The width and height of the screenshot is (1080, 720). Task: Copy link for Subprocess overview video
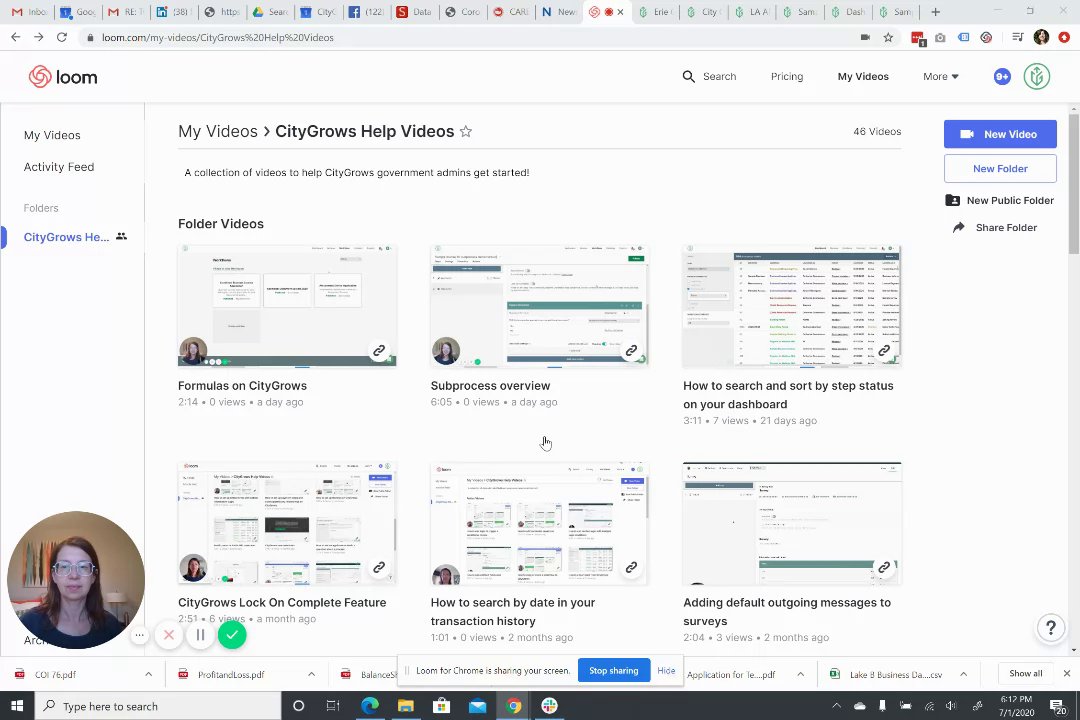click(x=631, y=351)
